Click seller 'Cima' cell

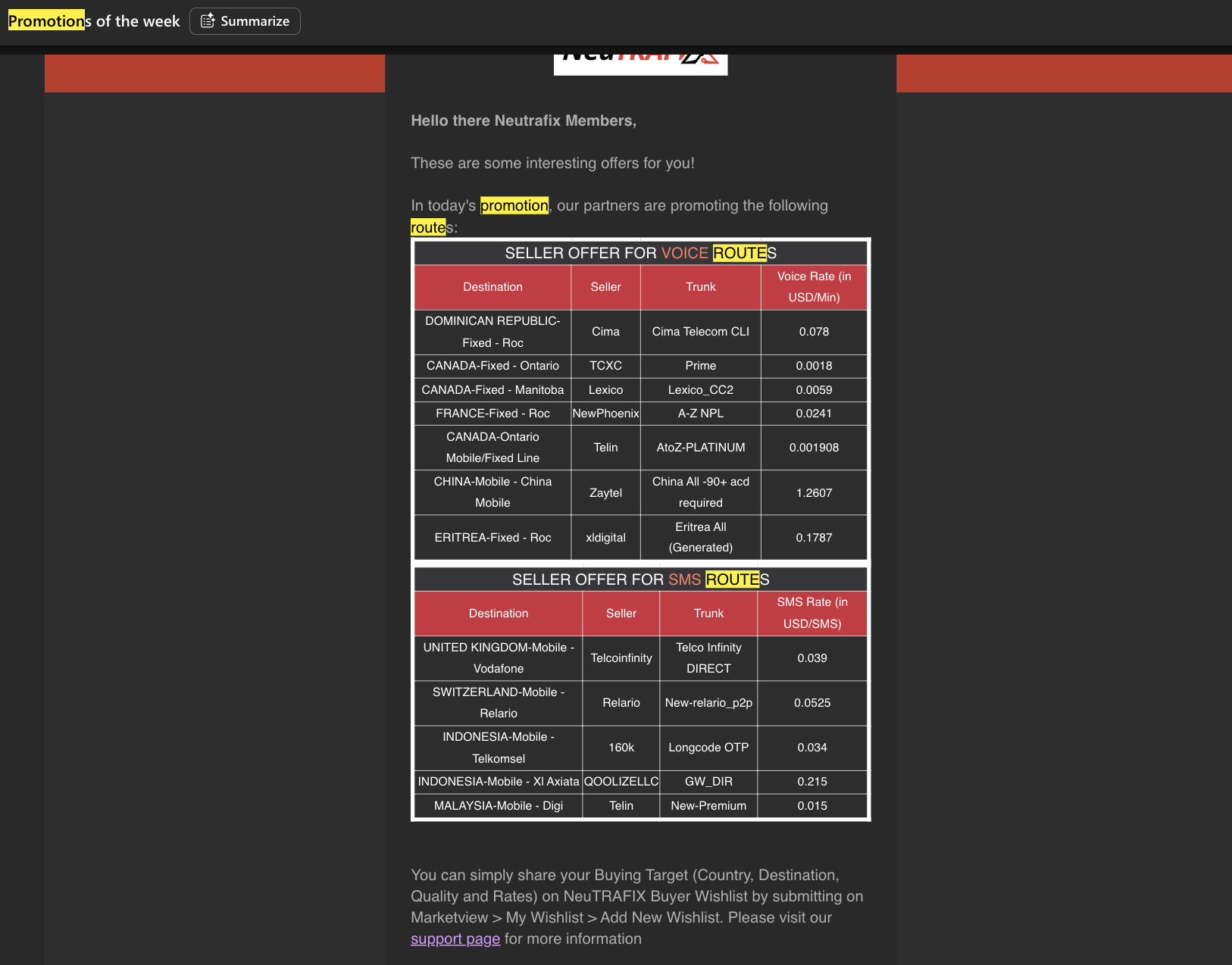click(605, 332)
